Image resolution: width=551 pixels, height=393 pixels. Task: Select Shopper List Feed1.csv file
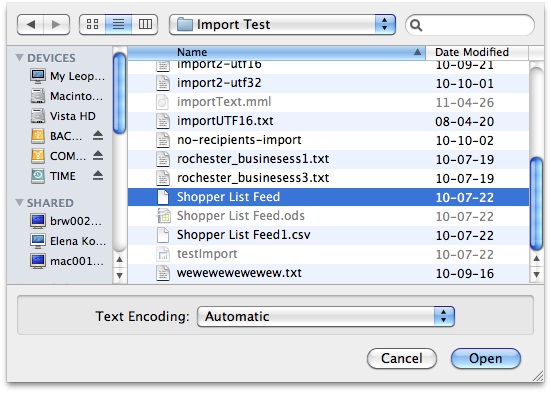(x=328, y=235)
